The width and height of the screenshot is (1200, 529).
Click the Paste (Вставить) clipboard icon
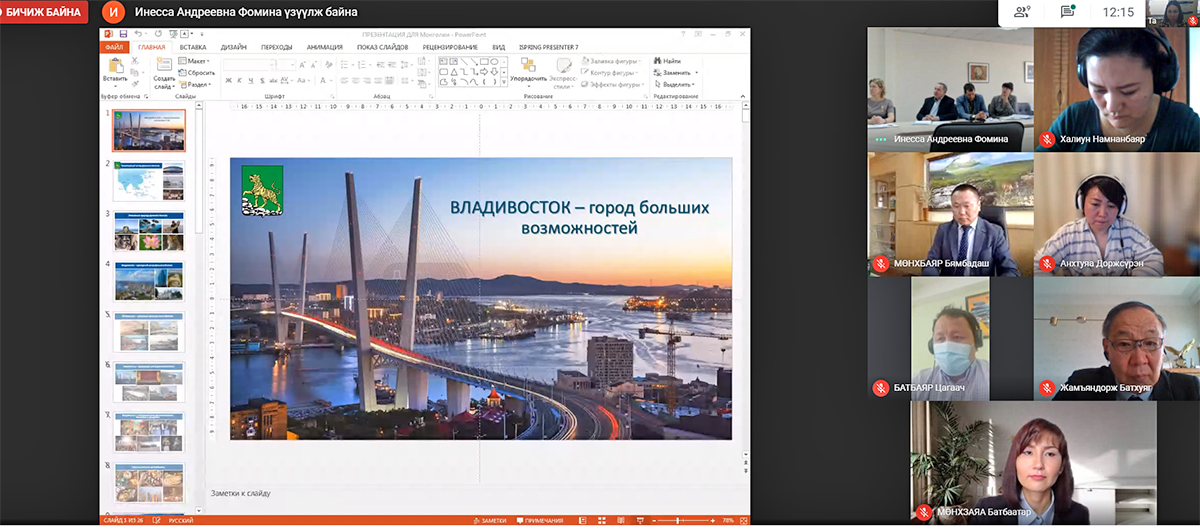[115, 65]
